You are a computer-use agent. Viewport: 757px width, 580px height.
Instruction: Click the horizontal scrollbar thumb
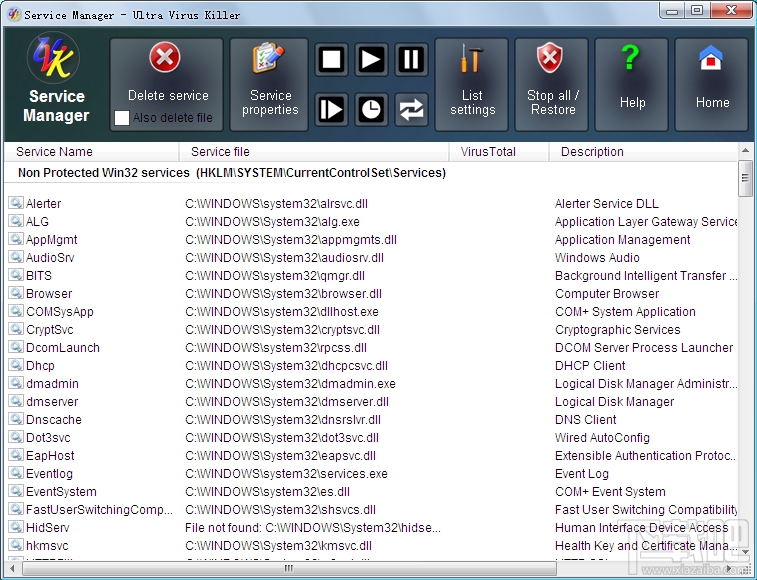click(x=289, y=568)
